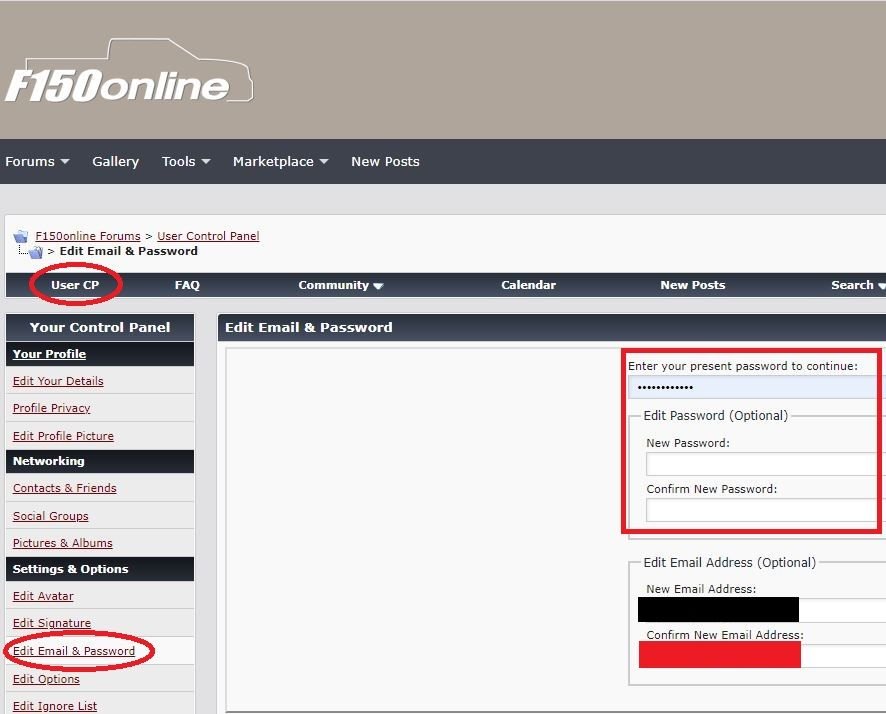Click the F150online logo
The height and width of the screenshot is (714, 886).
pos(128,75)
